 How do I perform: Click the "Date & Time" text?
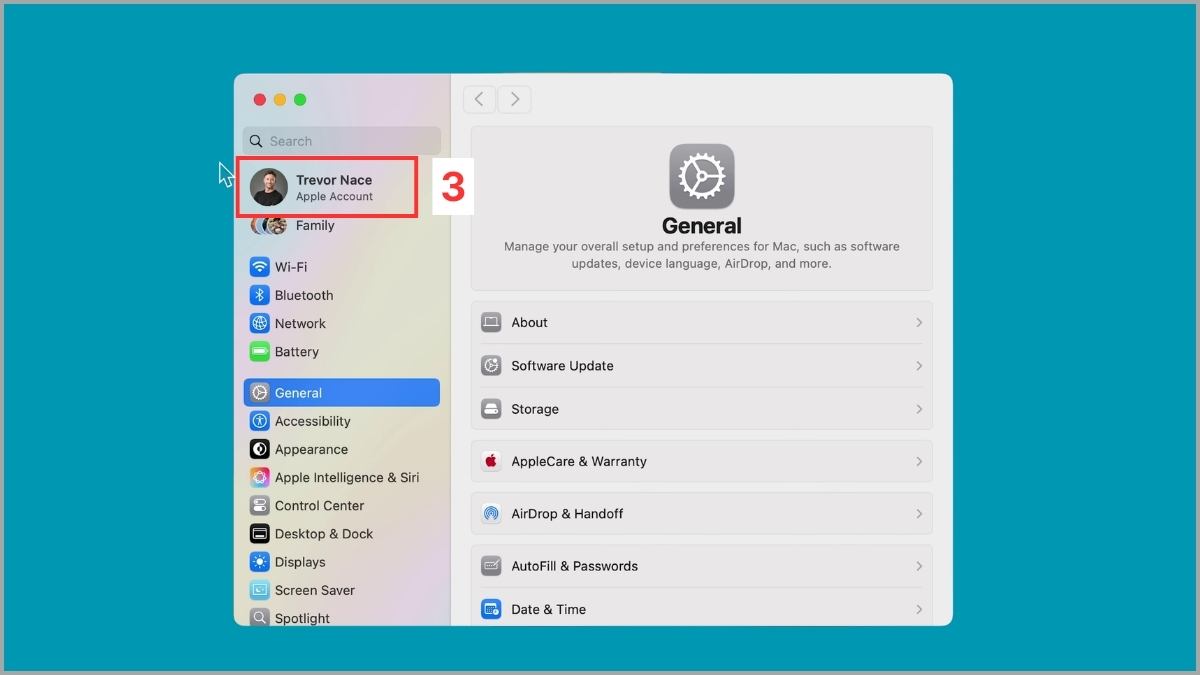click(x=548, y=609)
